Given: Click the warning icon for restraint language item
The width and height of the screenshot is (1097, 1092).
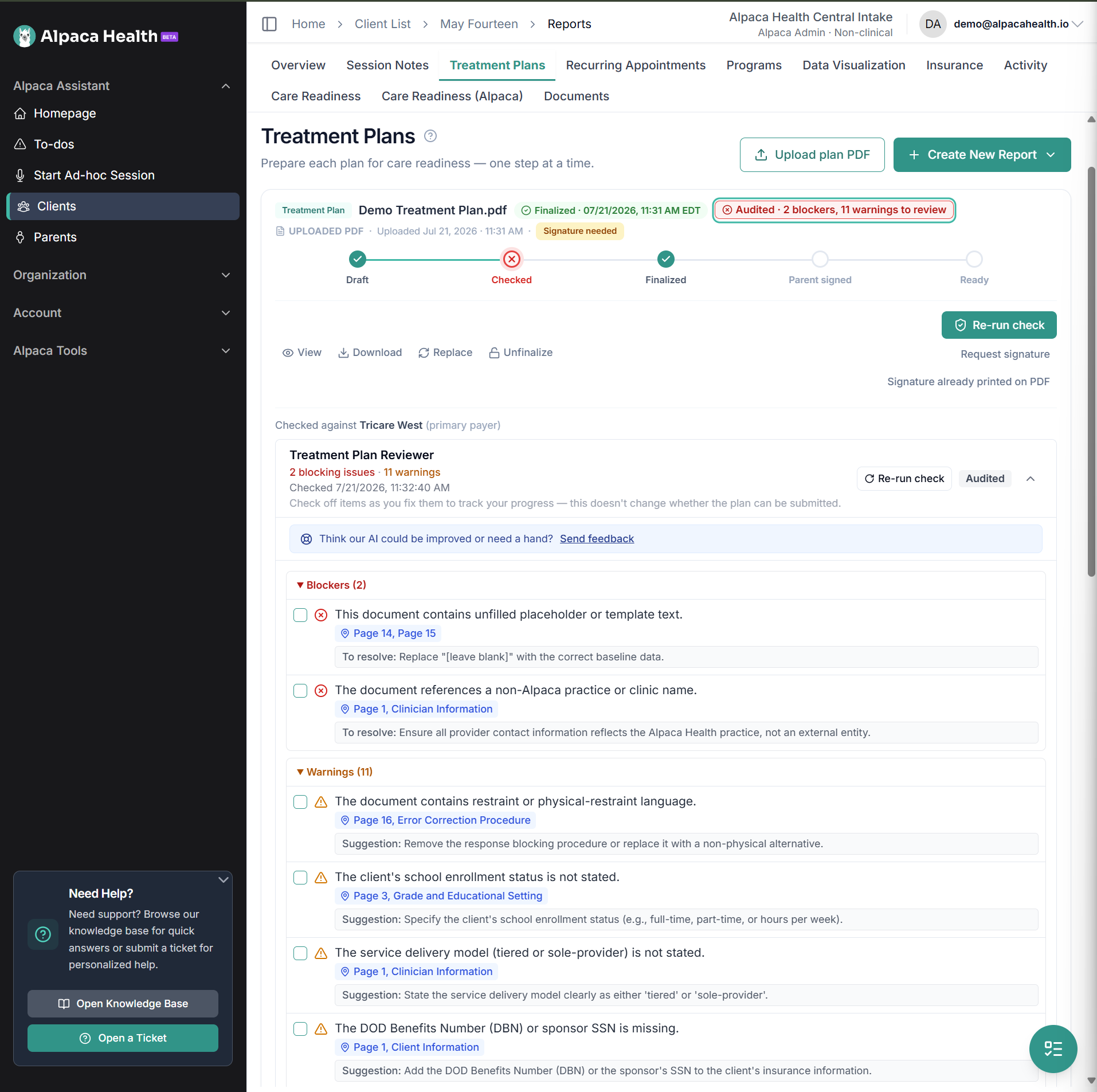Looking at the screenshot, I should [x=321, y=802].
